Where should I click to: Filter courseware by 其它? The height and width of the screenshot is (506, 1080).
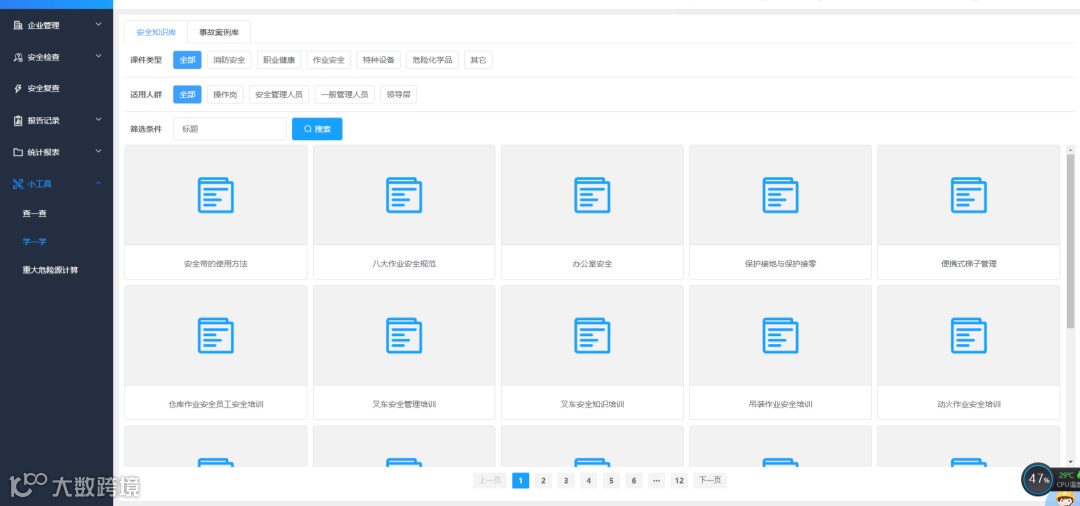(x=478, y=60)
